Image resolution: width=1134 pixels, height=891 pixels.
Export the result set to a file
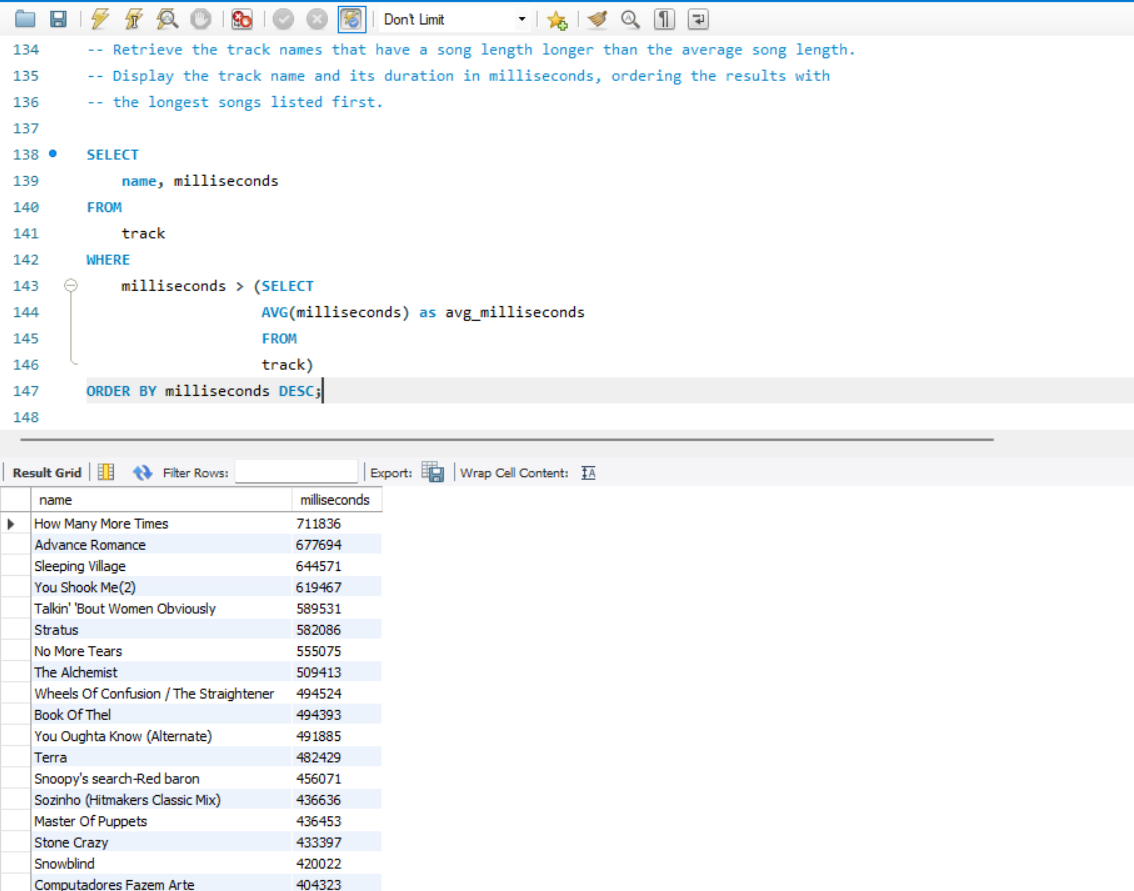[x=432, y=473]
